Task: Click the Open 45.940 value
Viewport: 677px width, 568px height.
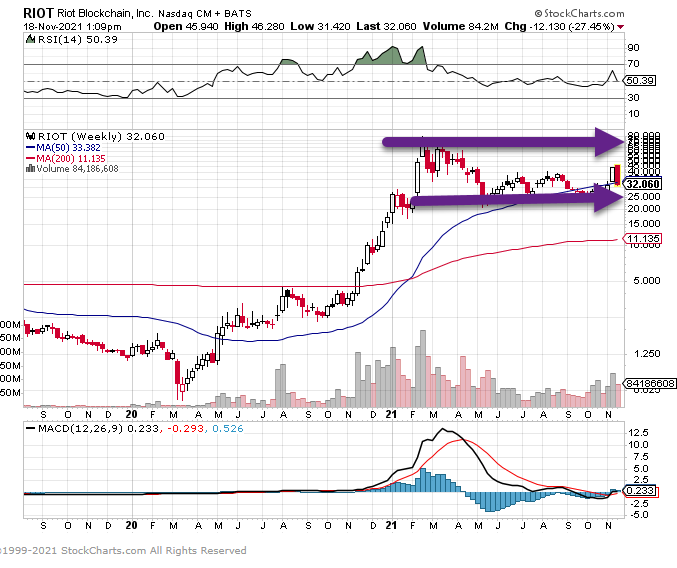Action: (x=186, y=26)
